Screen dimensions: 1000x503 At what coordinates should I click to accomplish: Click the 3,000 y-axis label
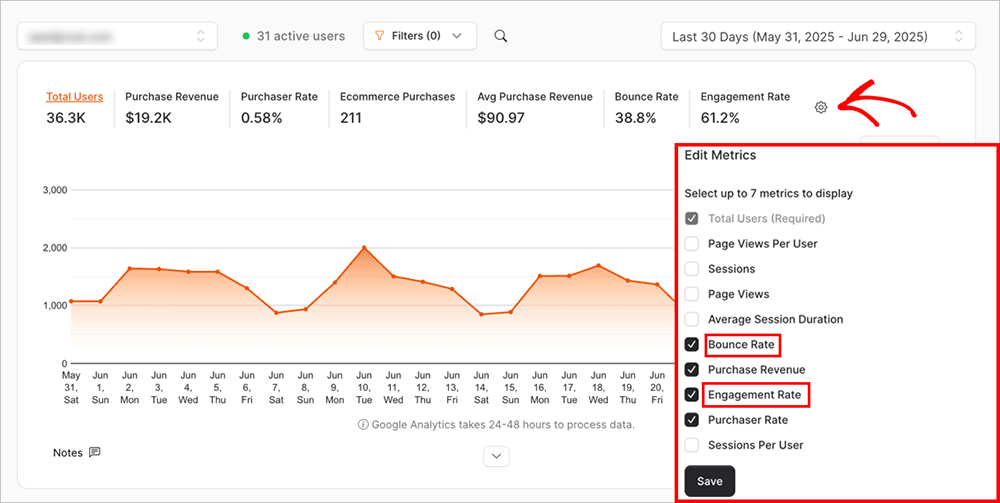(55, 190)
